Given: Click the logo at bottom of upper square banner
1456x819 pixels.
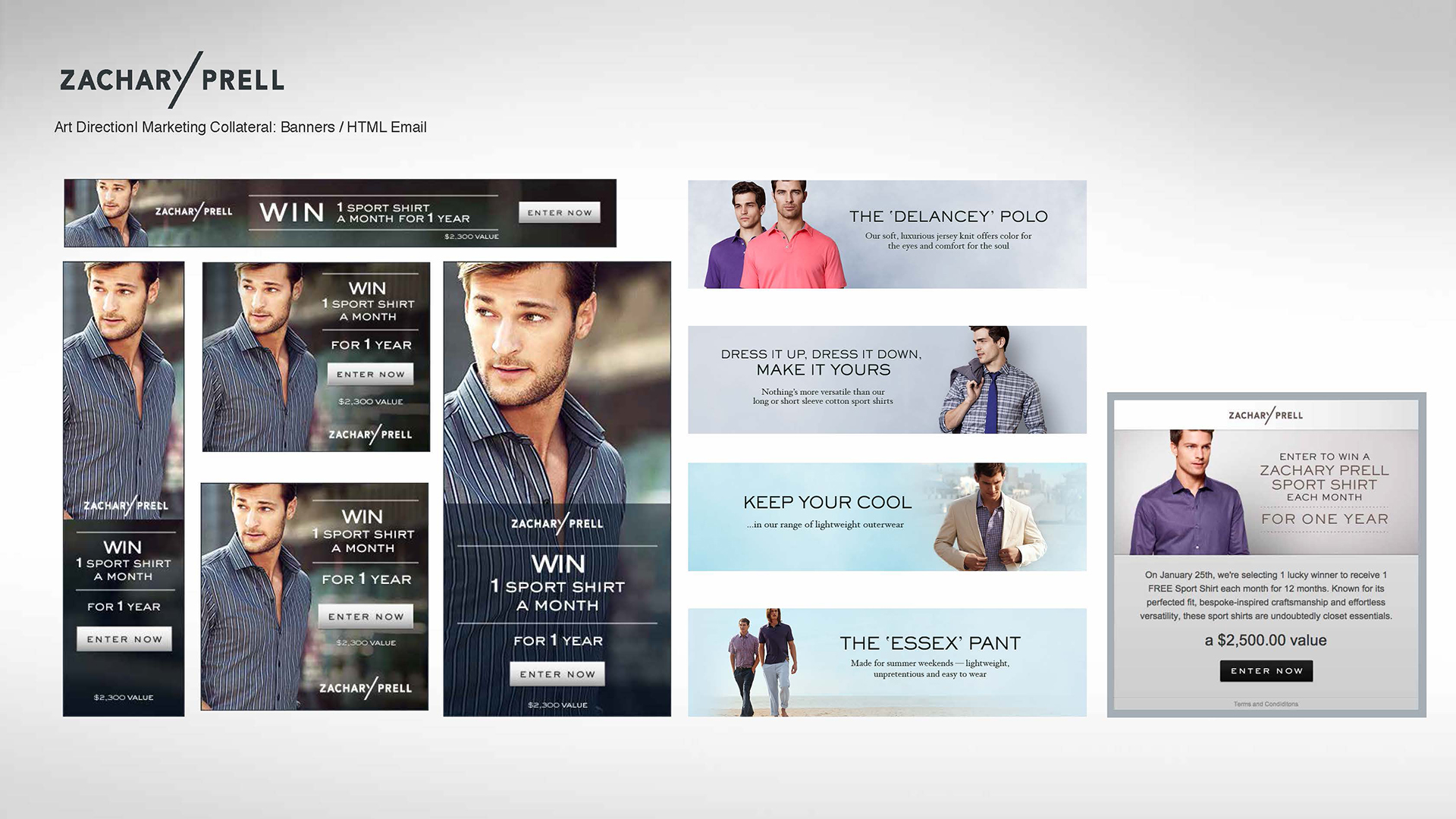Looking at the screenshot, I should (x=370, y=435).
